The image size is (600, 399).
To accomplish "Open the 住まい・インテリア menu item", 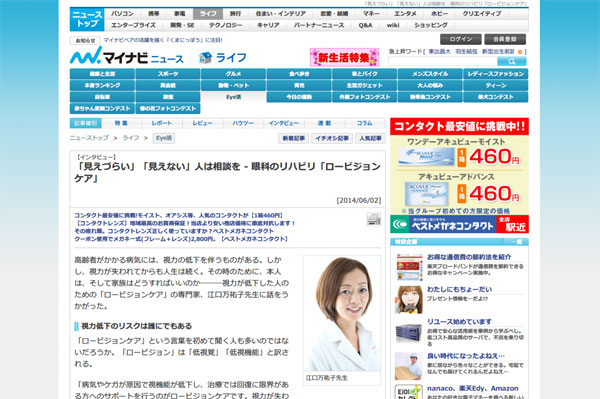I will 280,14.
